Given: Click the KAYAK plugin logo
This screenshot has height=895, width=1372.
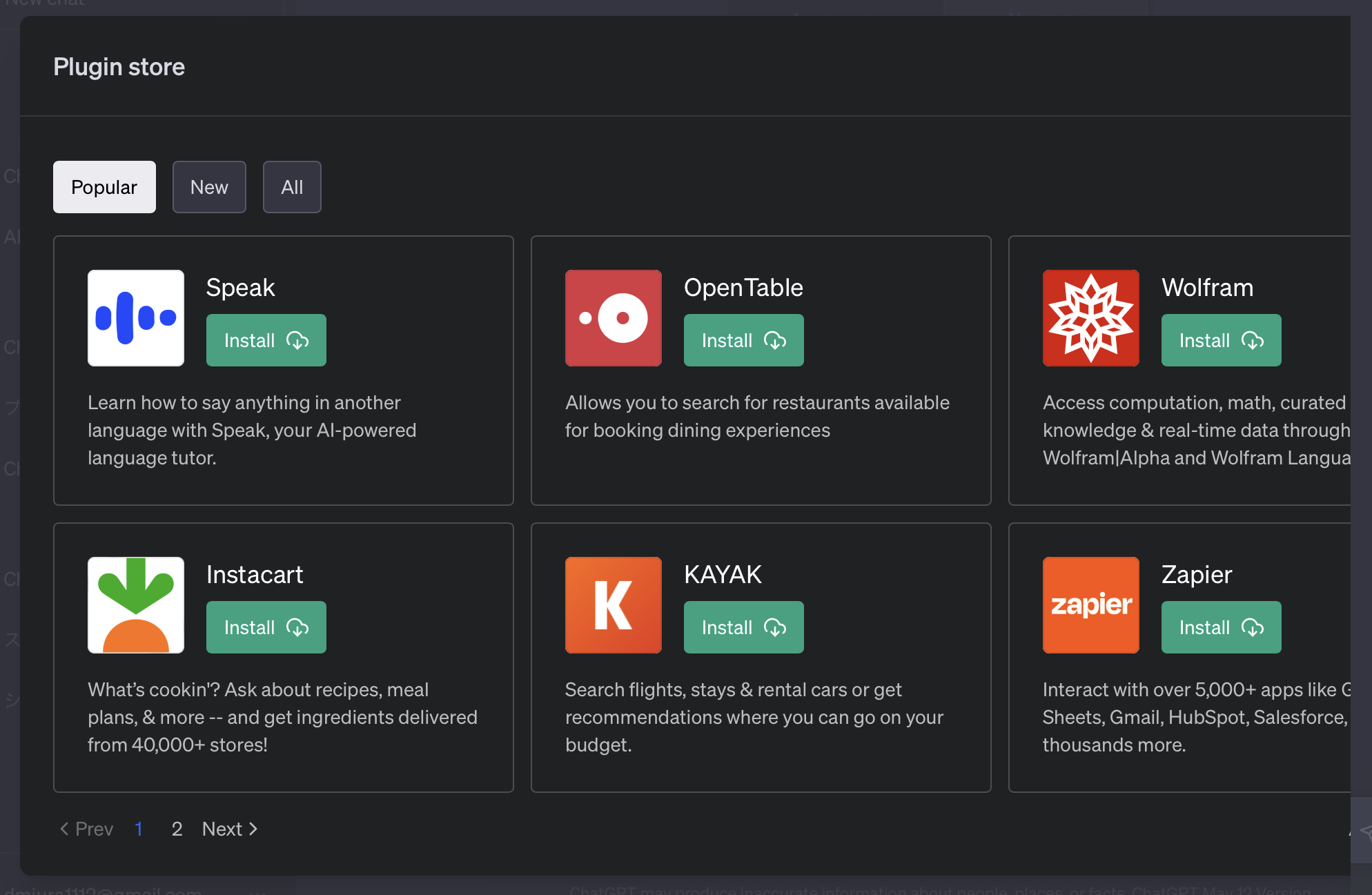Looking at the screenshot, I should click(x=614, y=605).
